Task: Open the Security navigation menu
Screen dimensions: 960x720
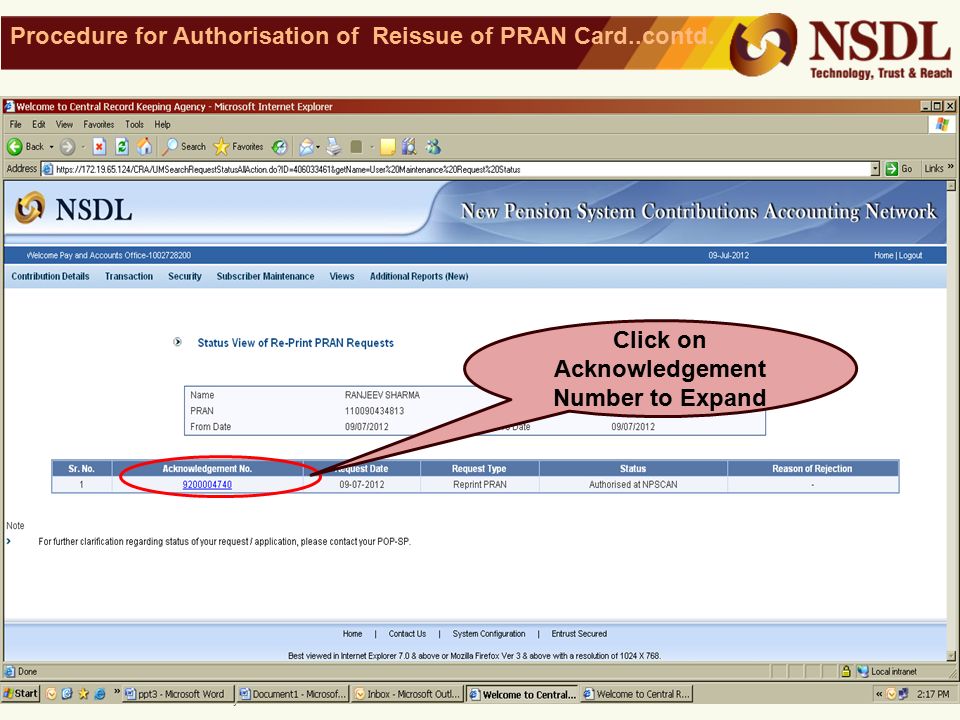Action: 185,276
